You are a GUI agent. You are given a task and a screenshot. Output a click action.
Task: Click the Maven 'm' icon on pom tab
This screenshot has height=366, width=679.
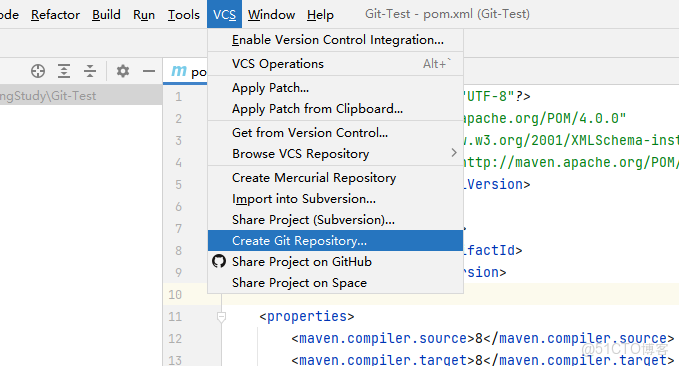pyautogui.click(x=179, y=71)
